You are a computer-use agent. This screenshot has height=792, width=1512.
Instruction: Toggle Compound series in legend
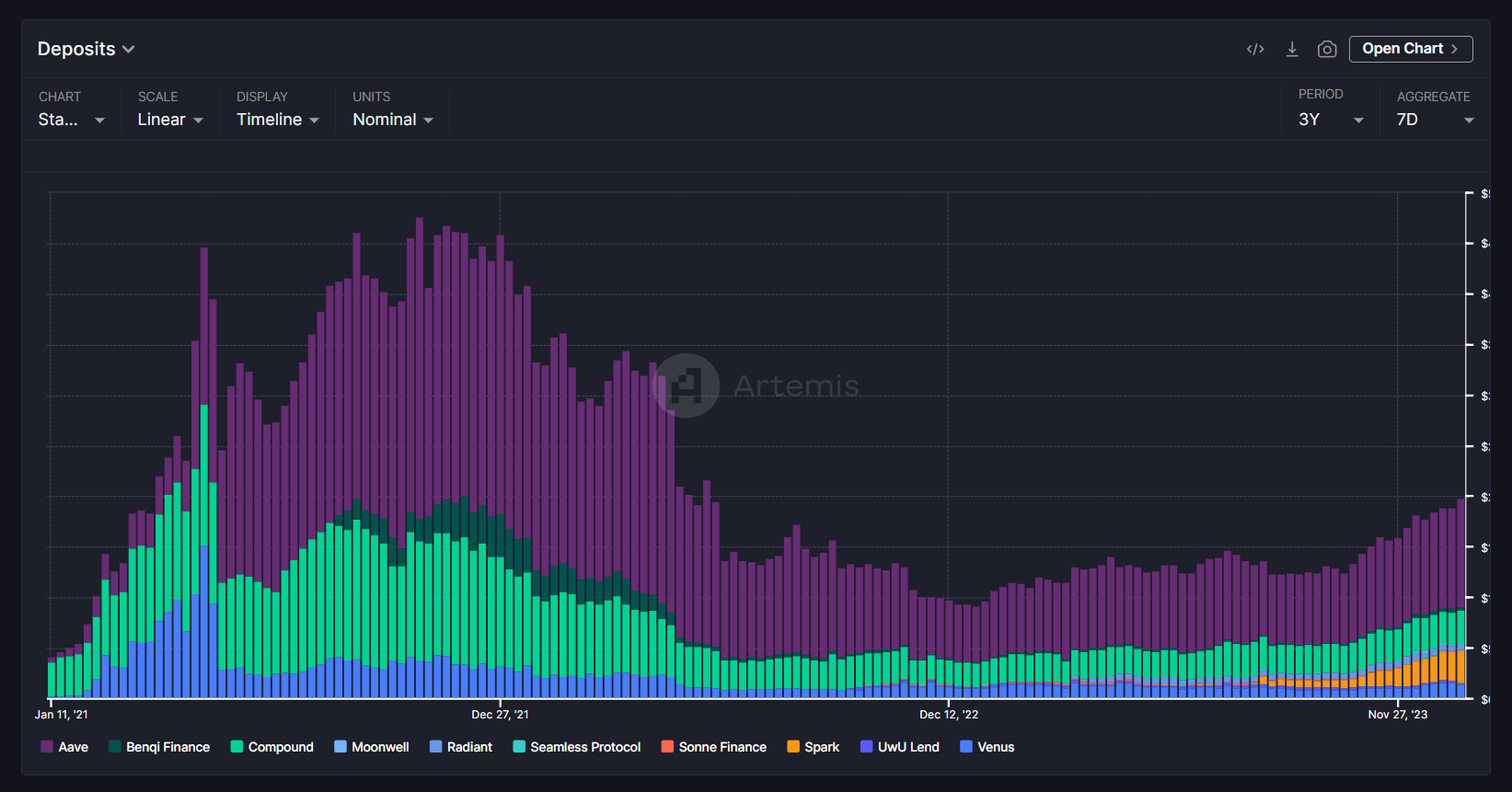tap(272, 747)
